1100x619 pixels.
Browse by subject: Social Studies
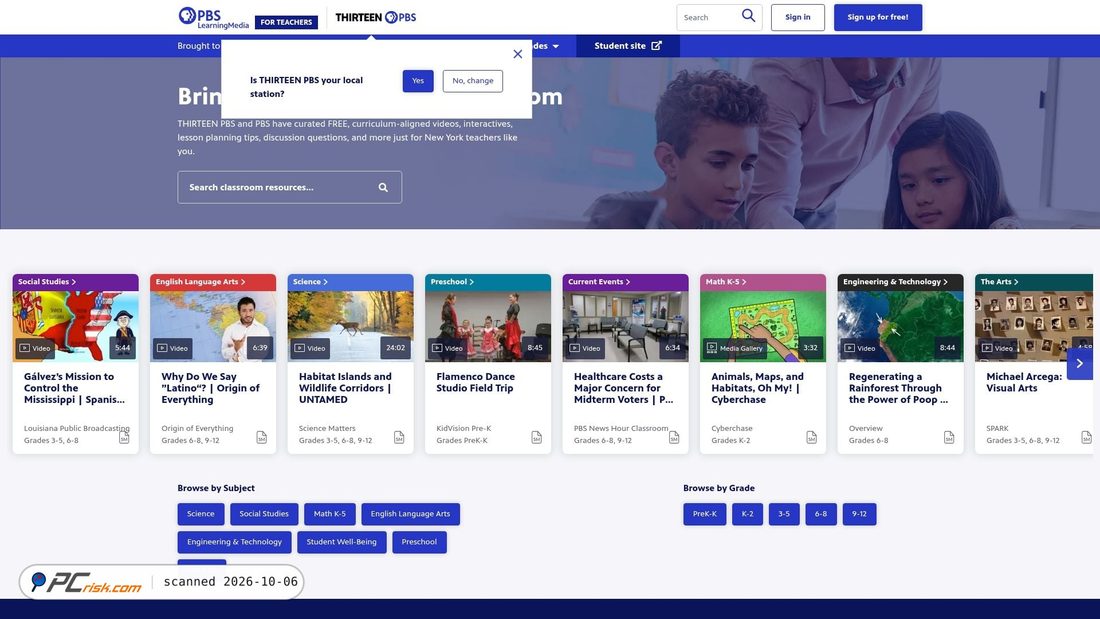coord(264,514)
